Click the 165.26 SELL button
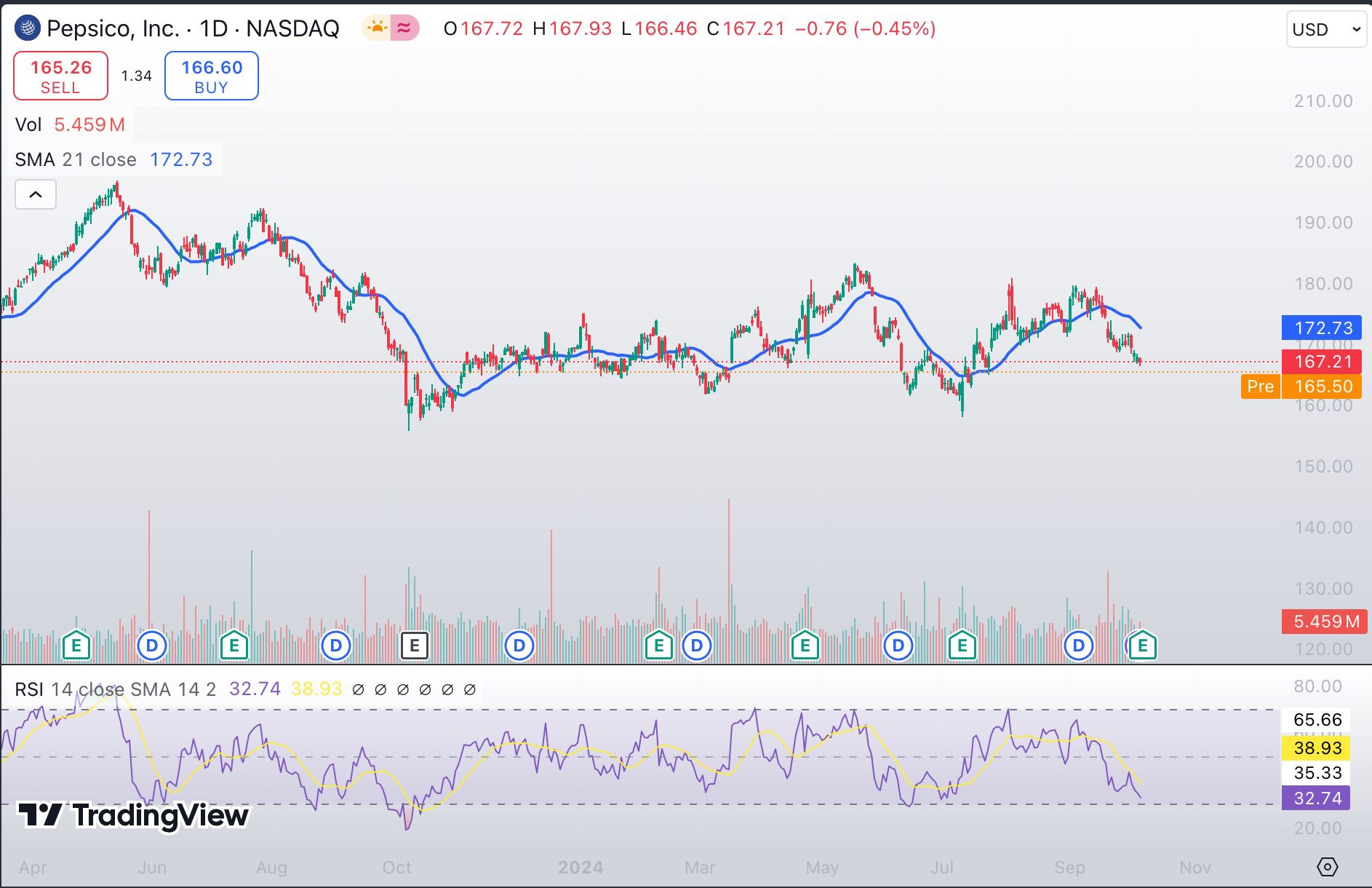 (x=61, y=76)
